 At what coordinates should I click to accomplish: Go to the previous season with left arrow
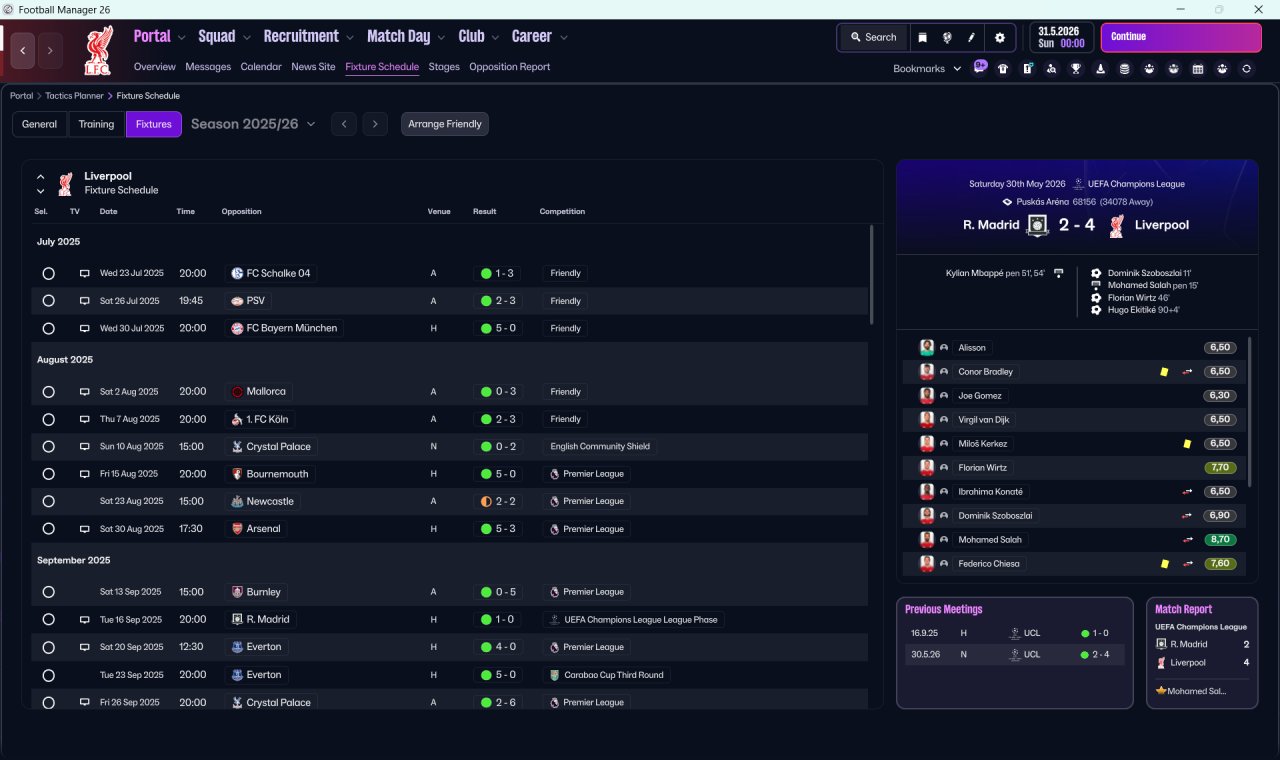point(343,124)
